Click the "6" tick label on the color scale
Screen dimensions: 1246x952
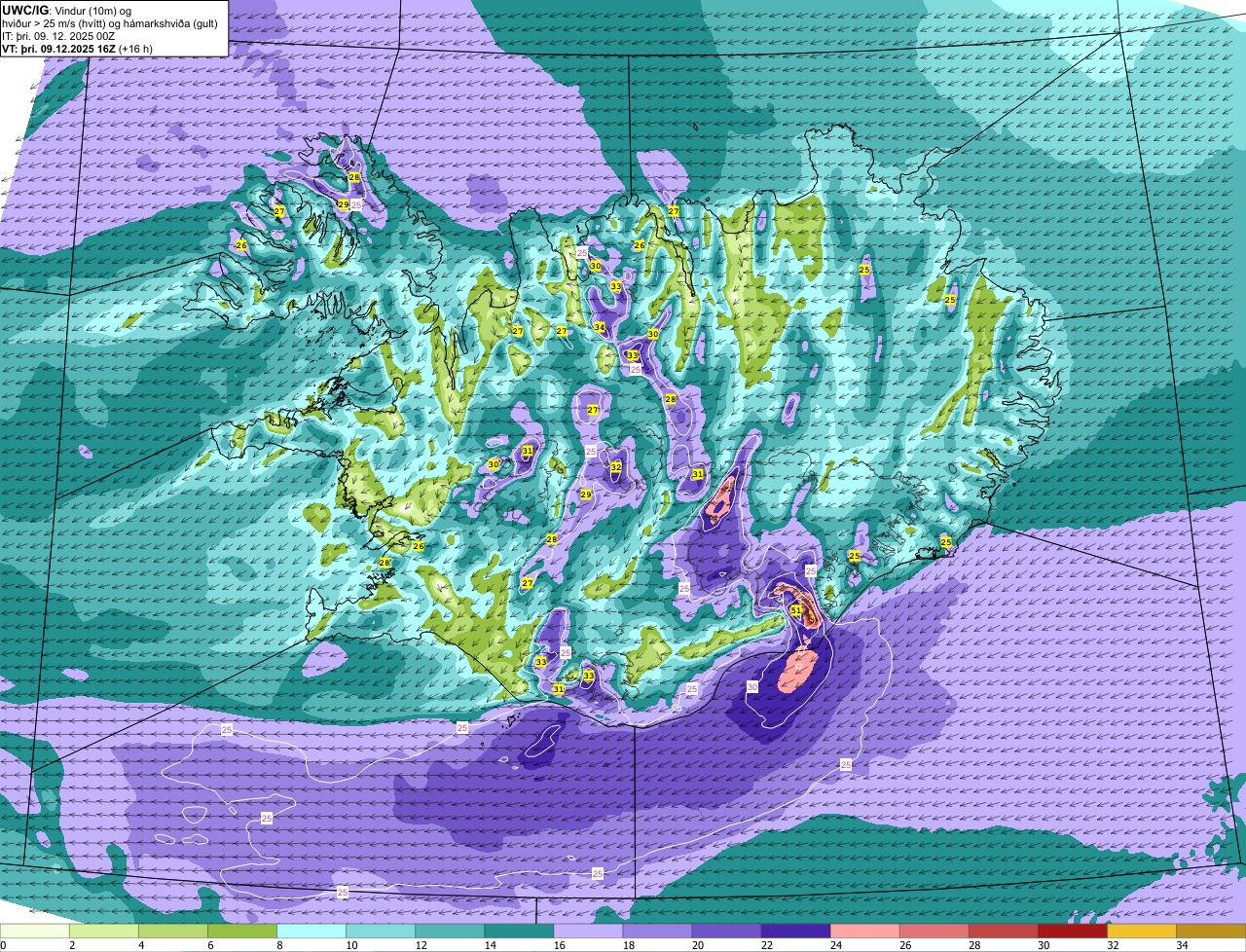(210, 945)
